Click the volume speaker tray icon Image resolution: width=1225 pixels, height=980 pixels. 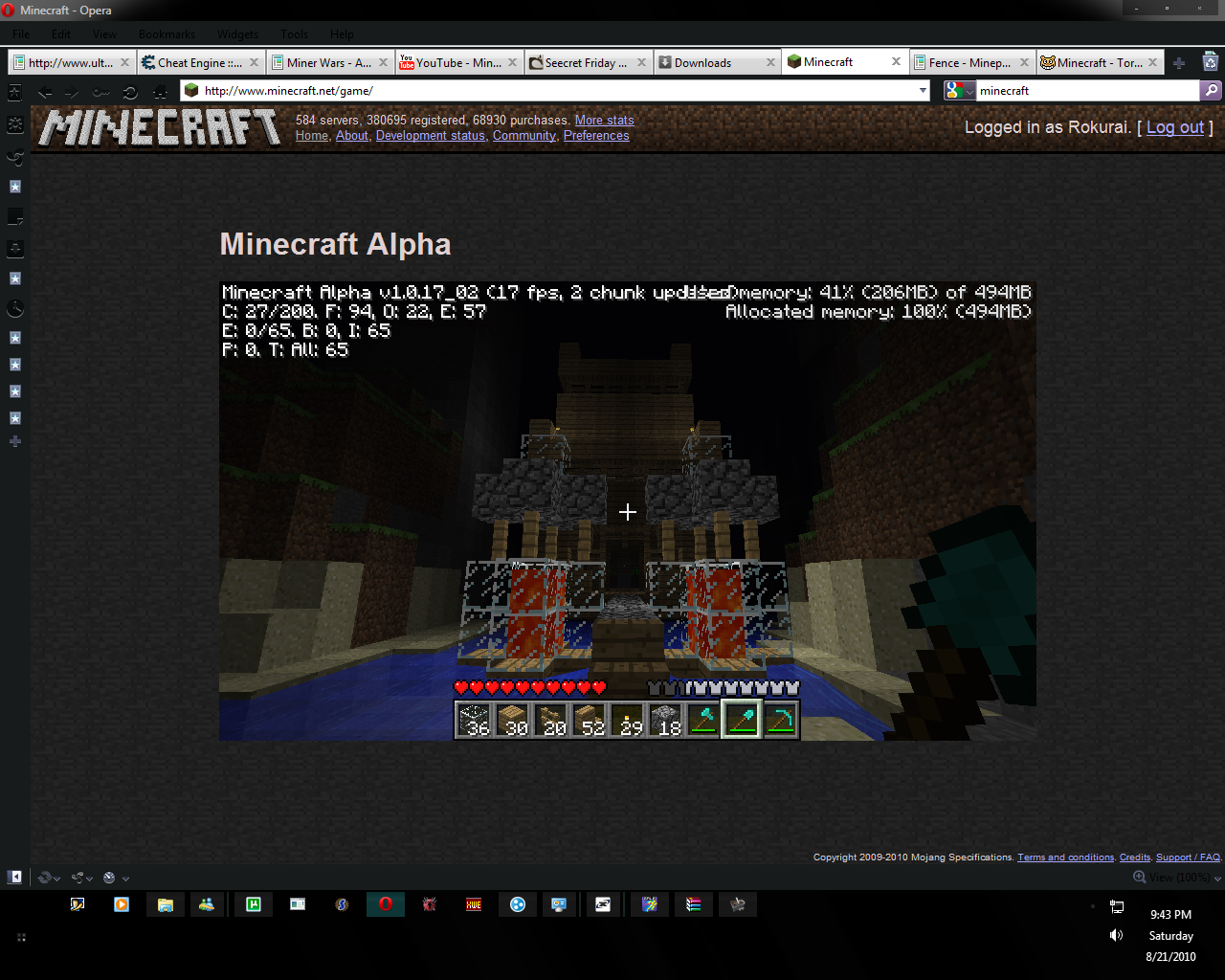[1116, 935]
